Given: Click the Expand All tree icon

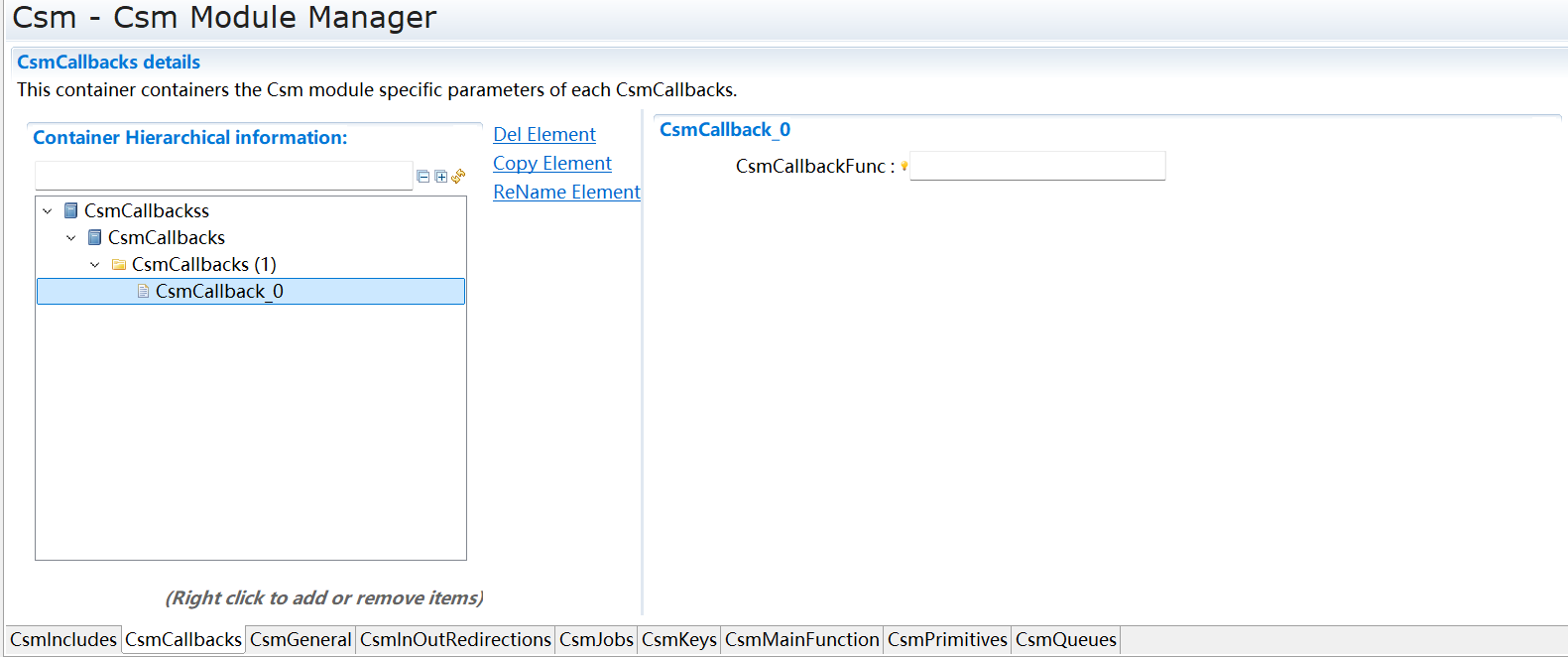Looking at the screenshot, I should pos(441,177).
